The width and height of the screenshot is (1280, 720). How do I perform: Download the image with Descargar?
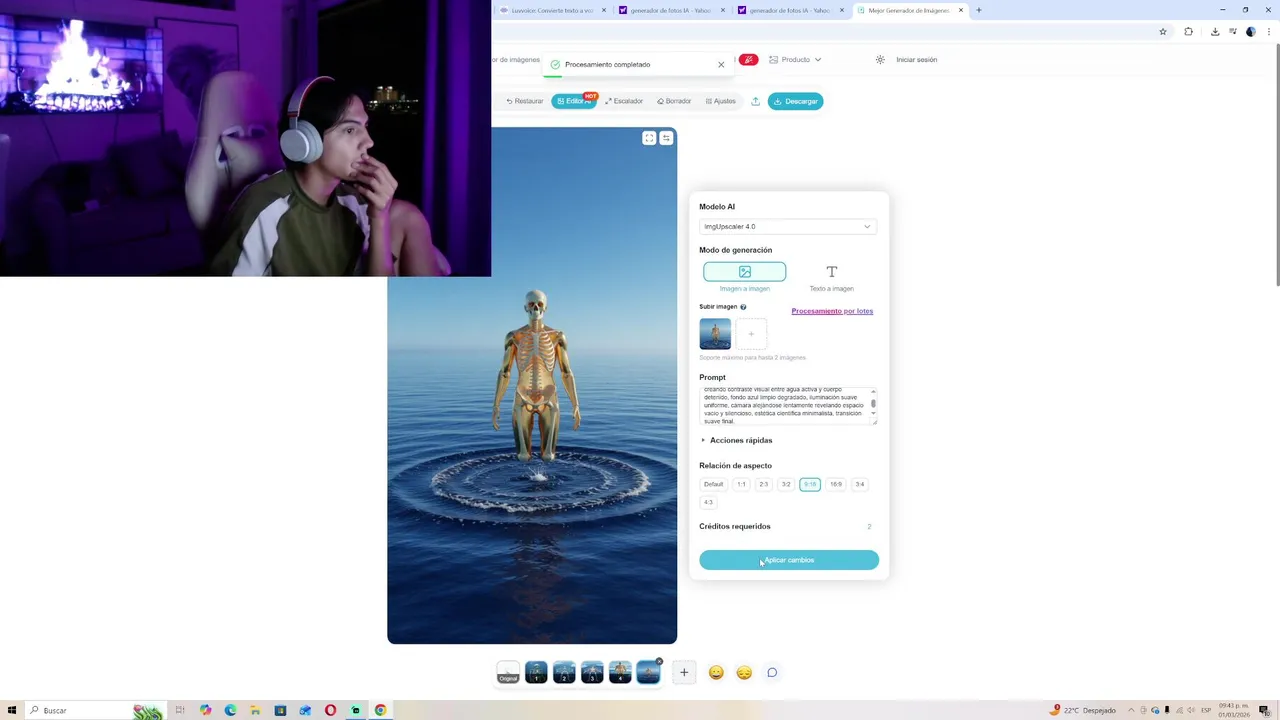point(796,101)
